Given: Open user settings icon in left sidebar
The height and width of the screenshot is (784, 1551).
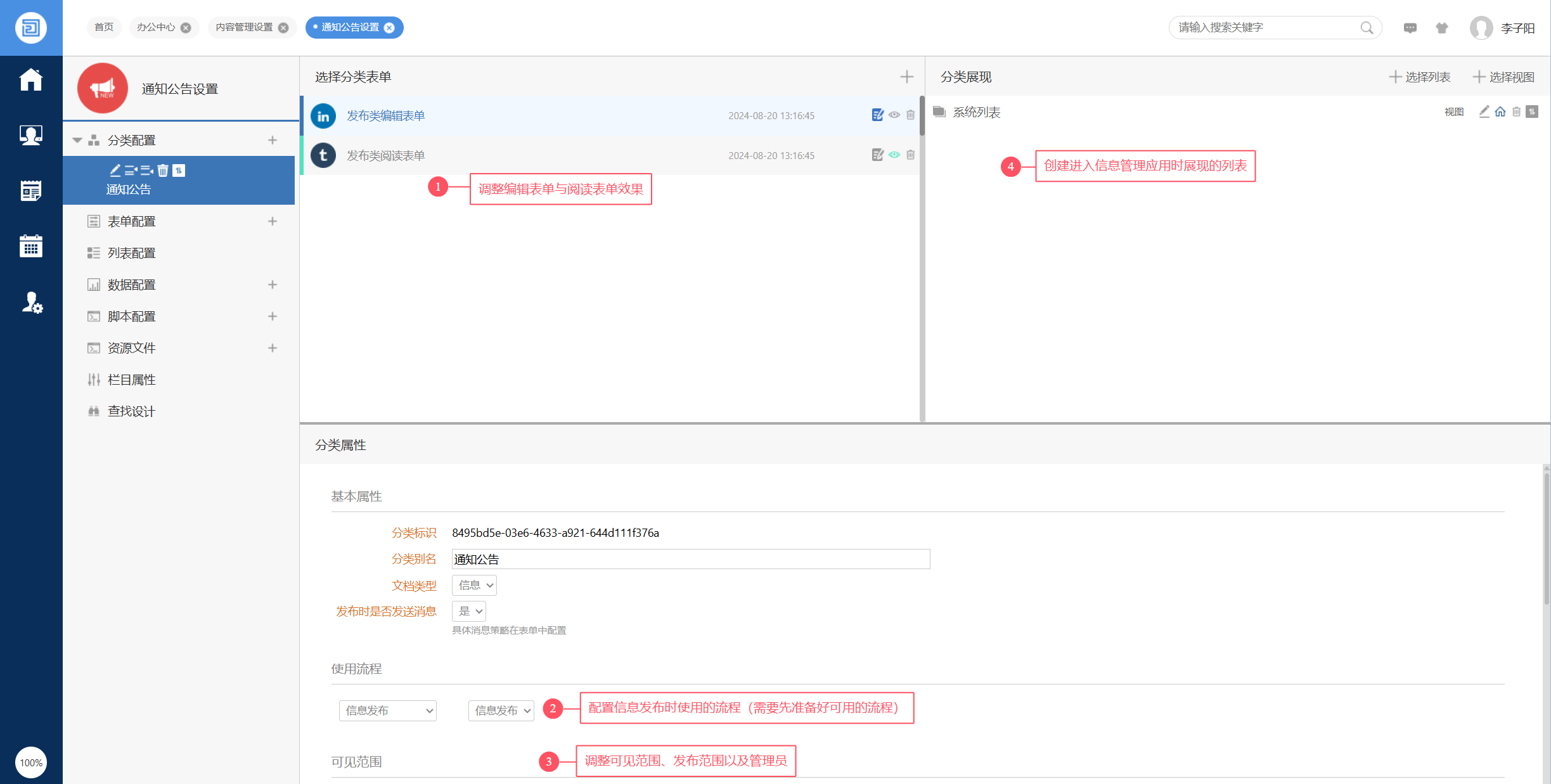Looking at the screenshot, I should click(32, 302).
